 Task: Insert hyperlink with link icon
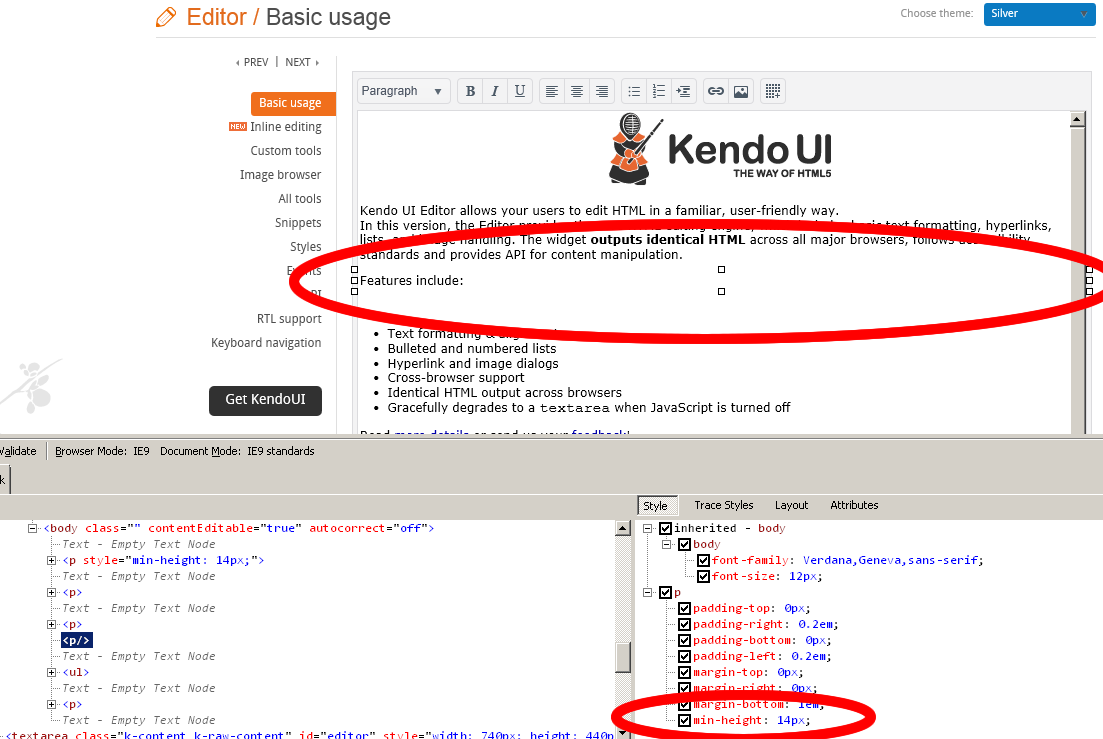click(x=715, y=91)
